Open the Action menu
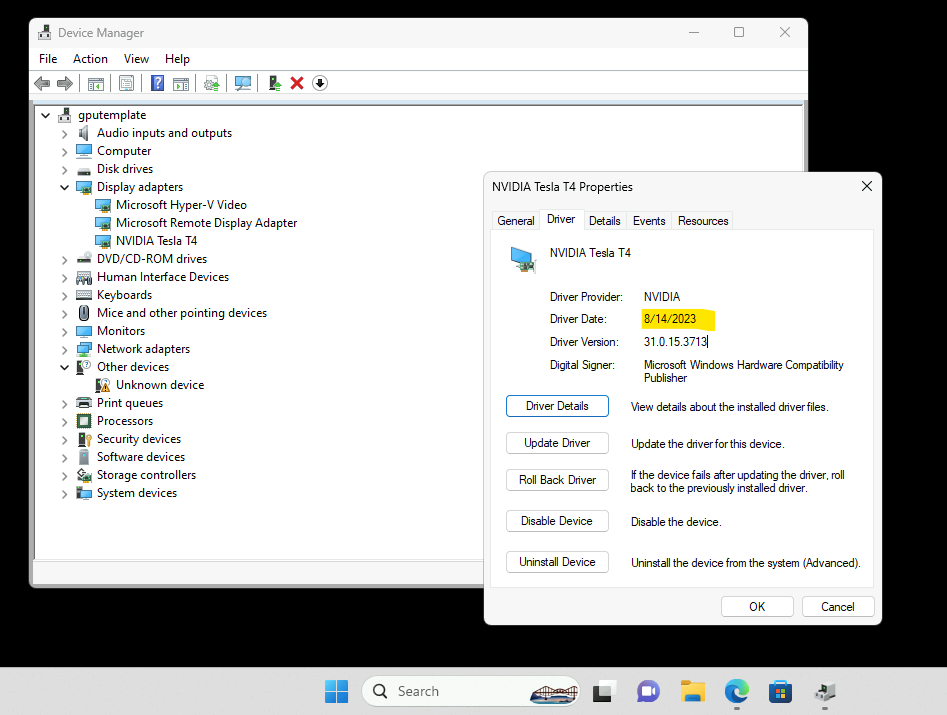Viewport: 947px width, 715px height. (x=91, y=59)
